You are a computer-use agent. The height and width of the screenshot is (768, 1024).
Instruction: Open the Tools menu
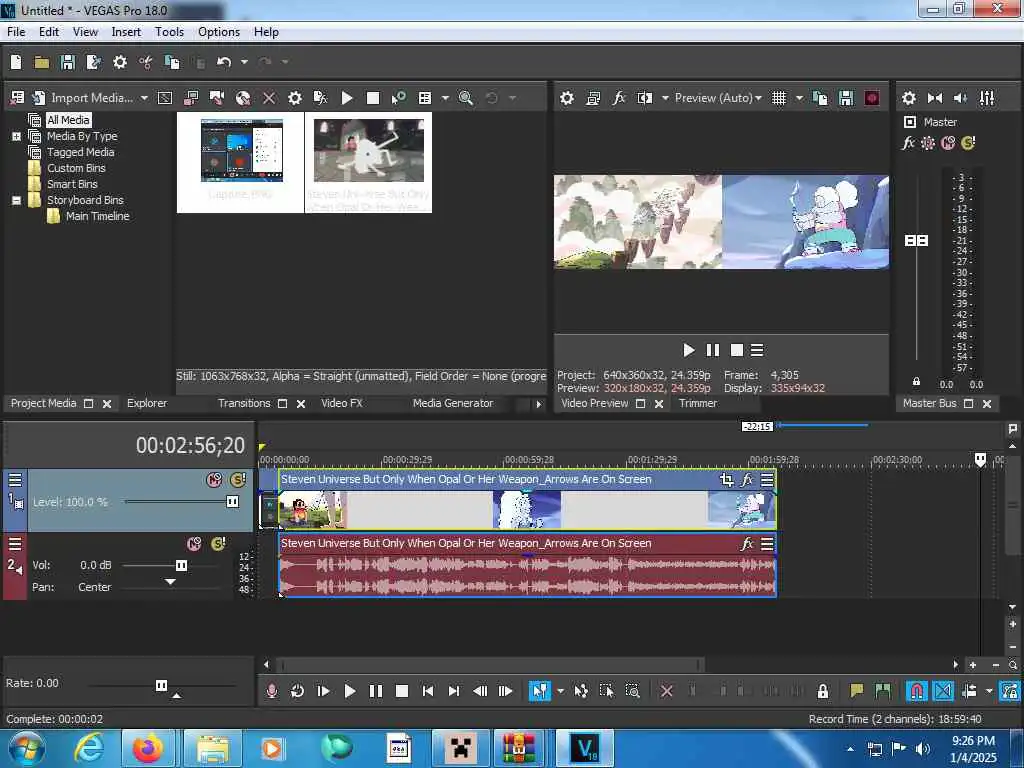click(169, 32)
